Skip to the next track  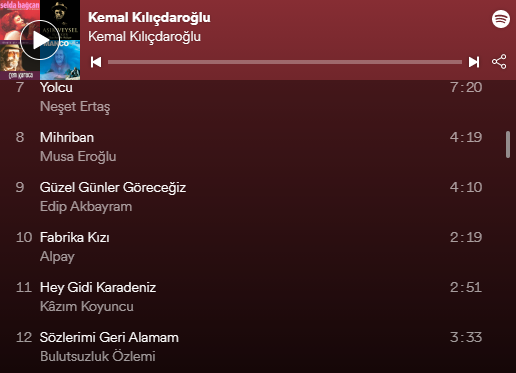[x=474, y=62]
